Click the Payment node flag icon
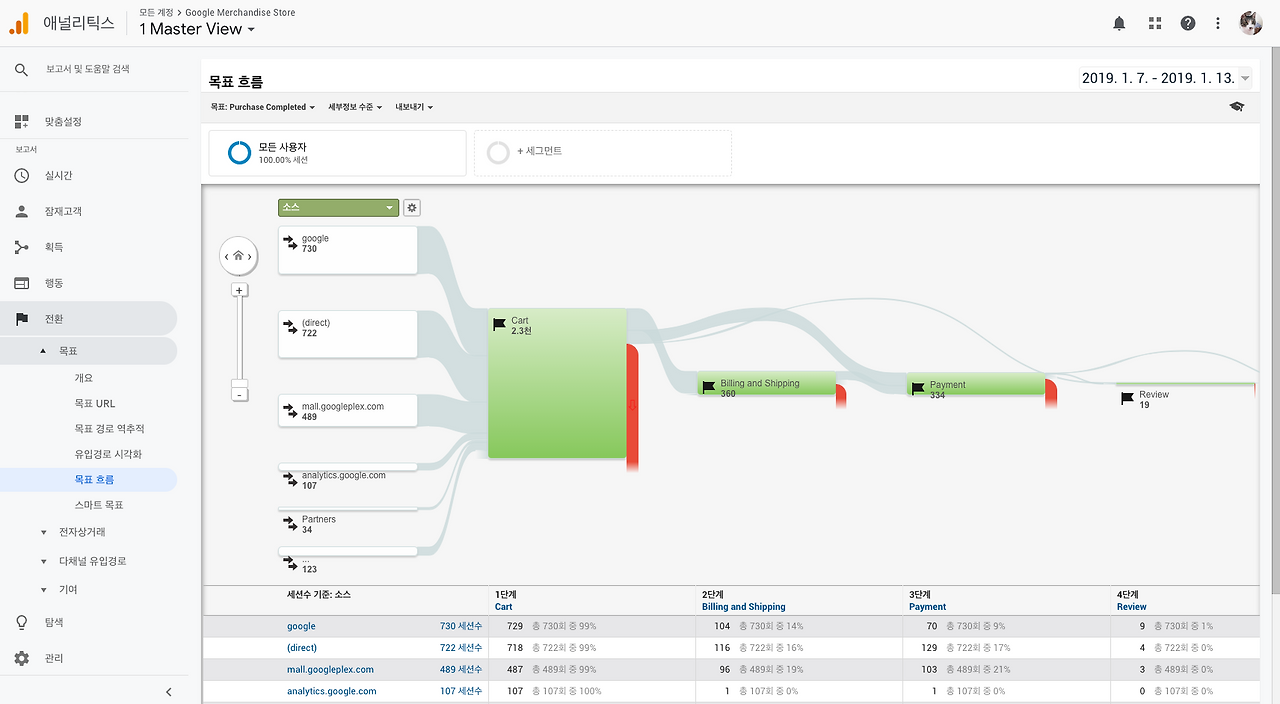 pyautogui.click(x=918, y=388)
